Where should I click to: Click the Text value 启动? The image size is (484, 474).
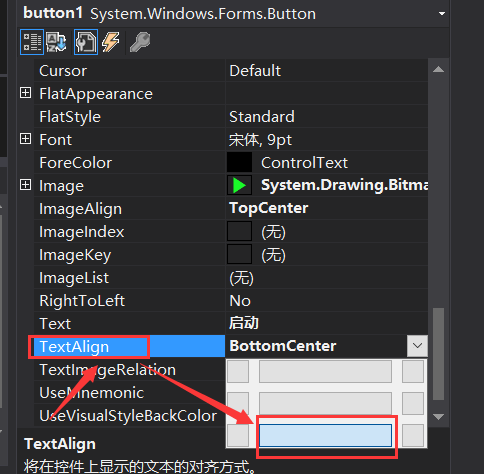(x=244, y=323)
